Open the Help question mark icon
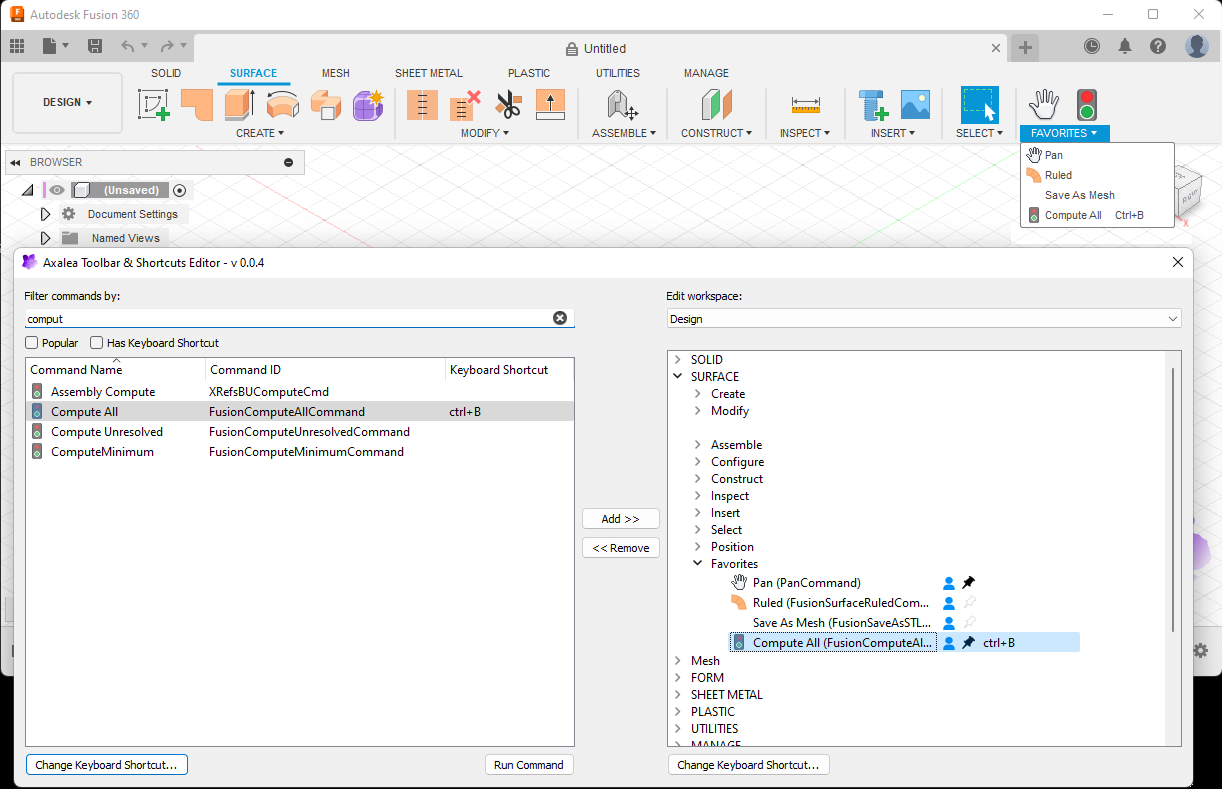Screen dimensions: 1222x789 click(1158, 46)
